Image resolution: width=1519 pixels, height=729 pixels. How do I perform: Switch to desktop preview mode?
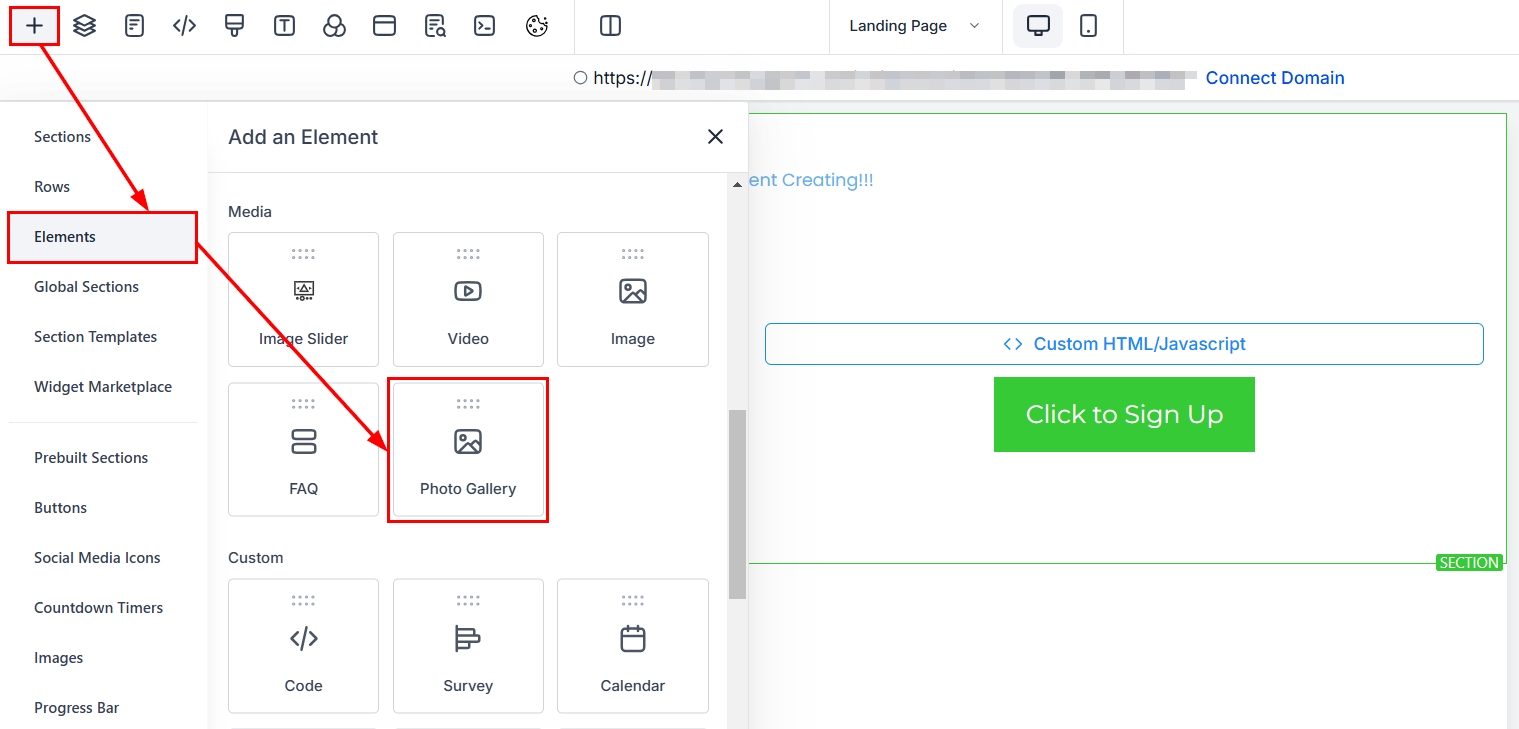coord(1038,26)
